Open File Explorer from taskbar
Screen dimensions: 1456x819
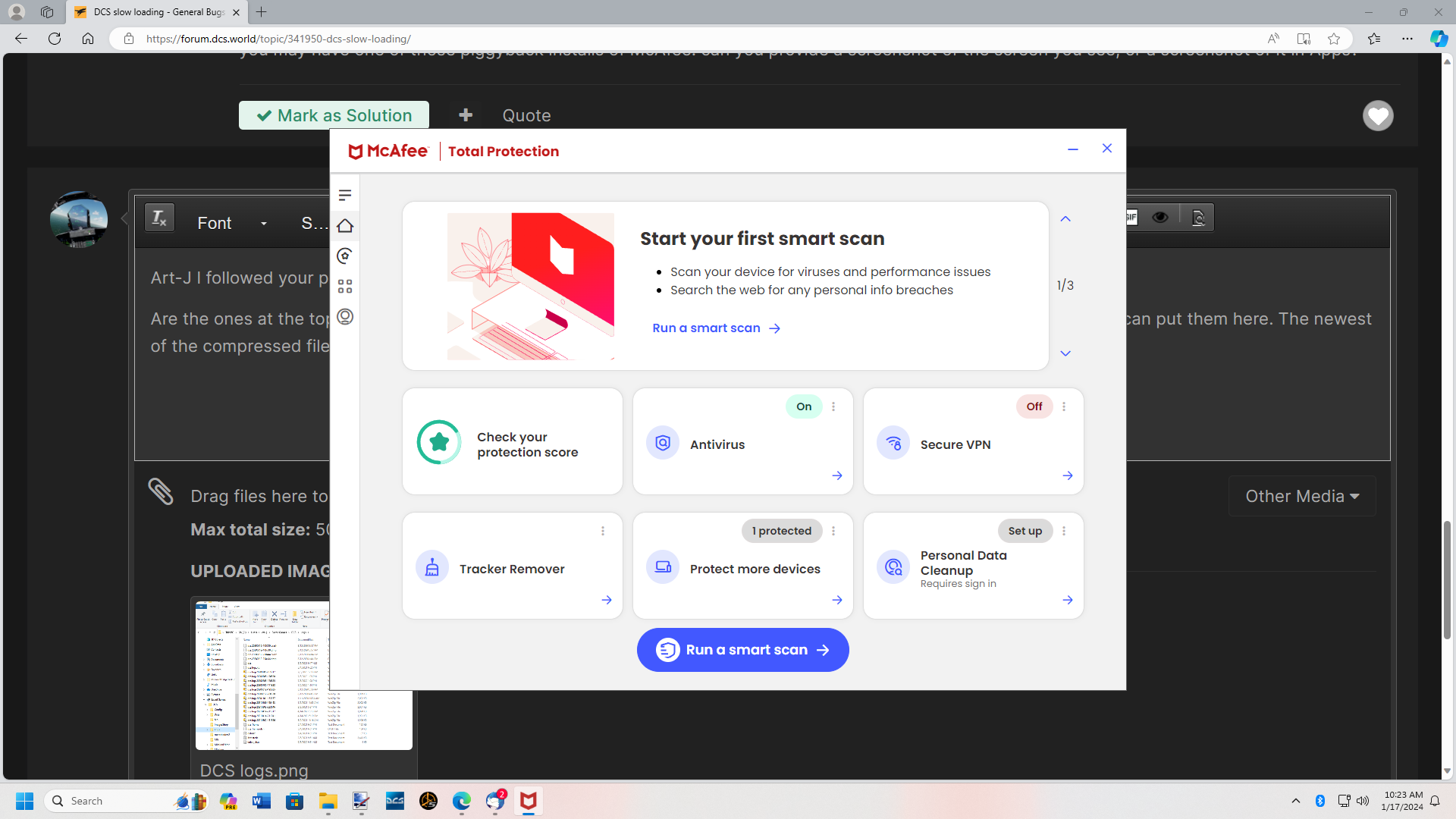(x=328, y=801)
